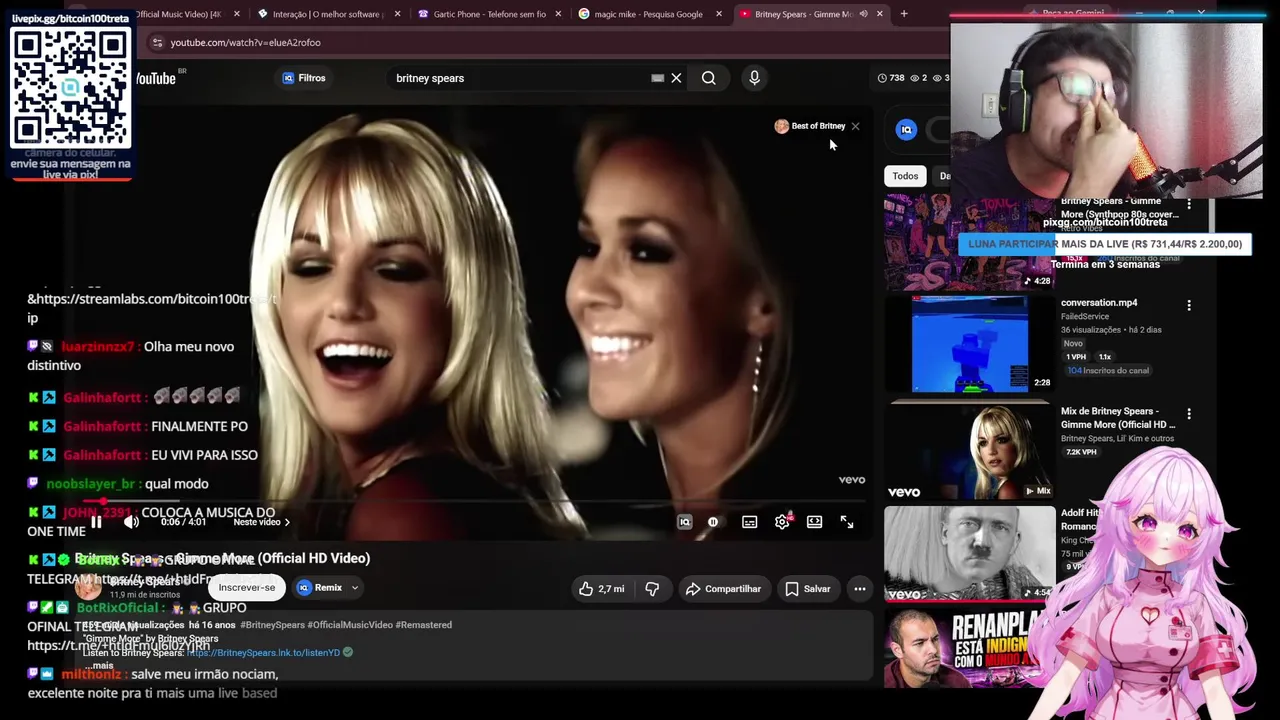Open the BritneySpears.lnk.to link in description
The image size is (1280, 720).
[x=263, y=652]
